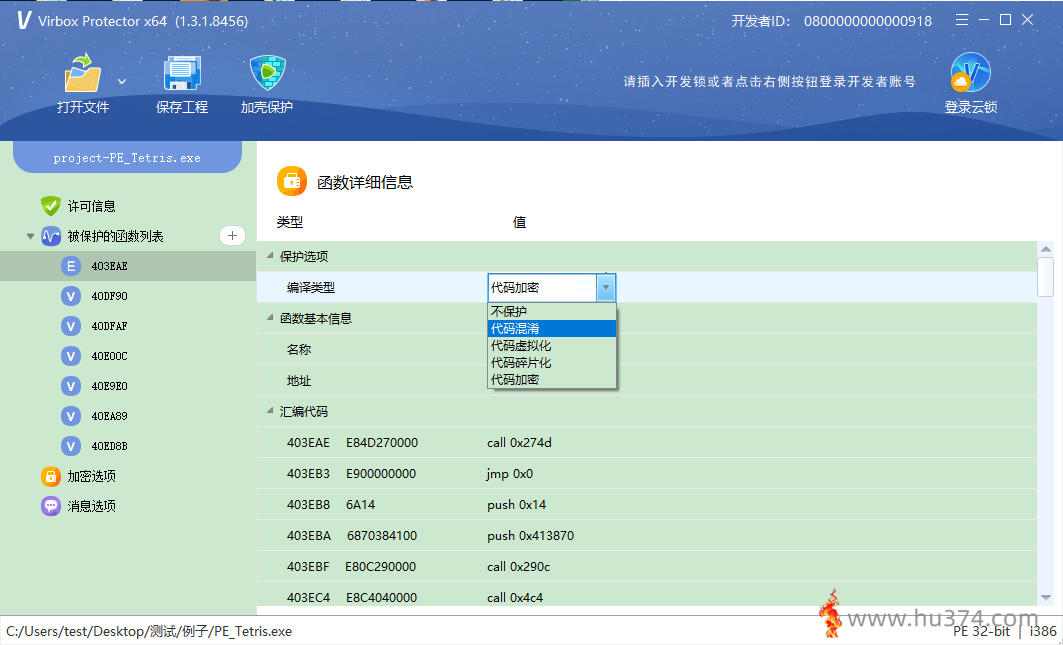The width and height of the screenshot is (1063, 645).
Task: Click waveform icon of 被保护的函数列表
Action: tap(51, 236)
